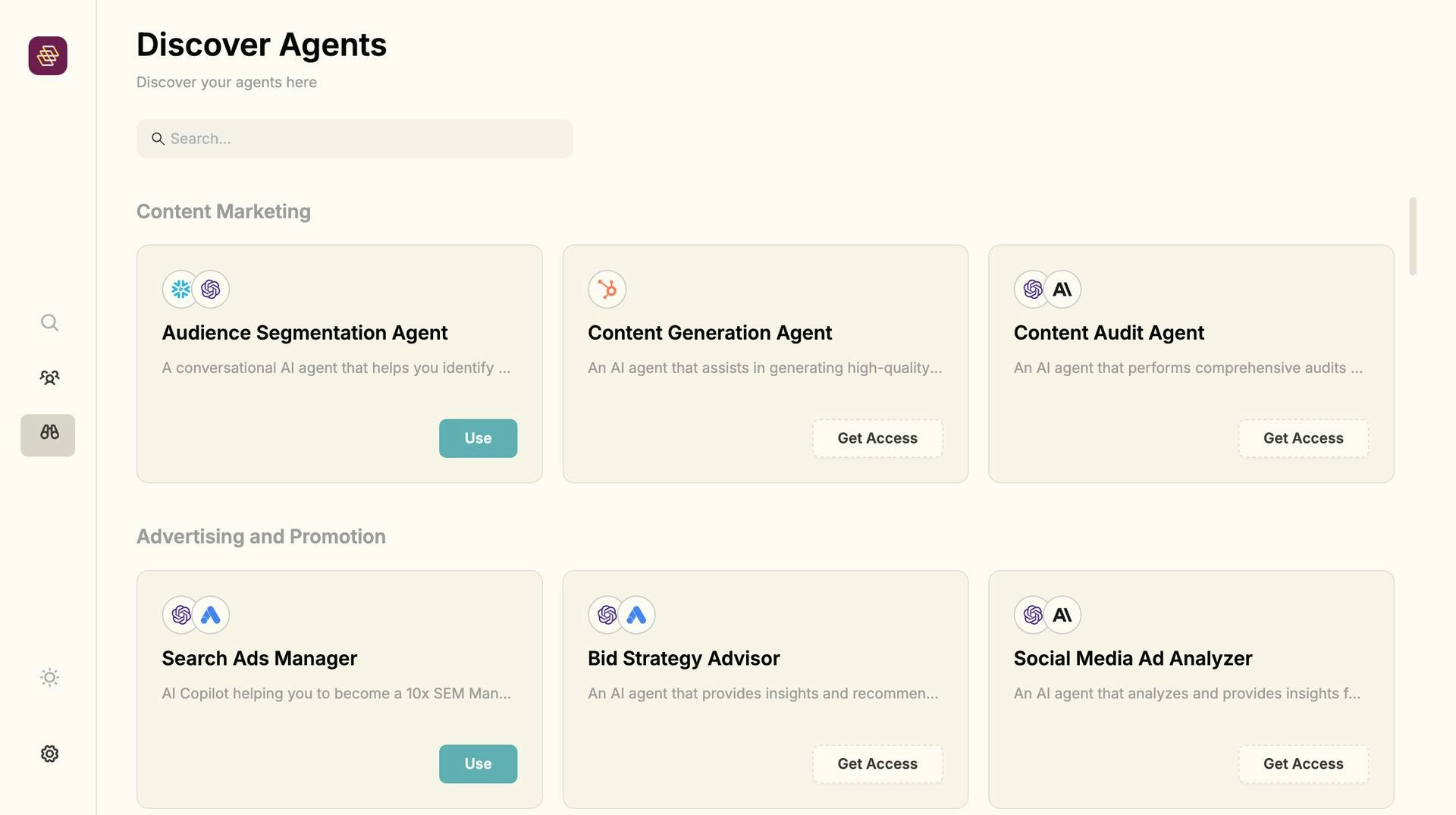Click Get Access on Social Media Ad Analyzer

[x=1303, y=763]
